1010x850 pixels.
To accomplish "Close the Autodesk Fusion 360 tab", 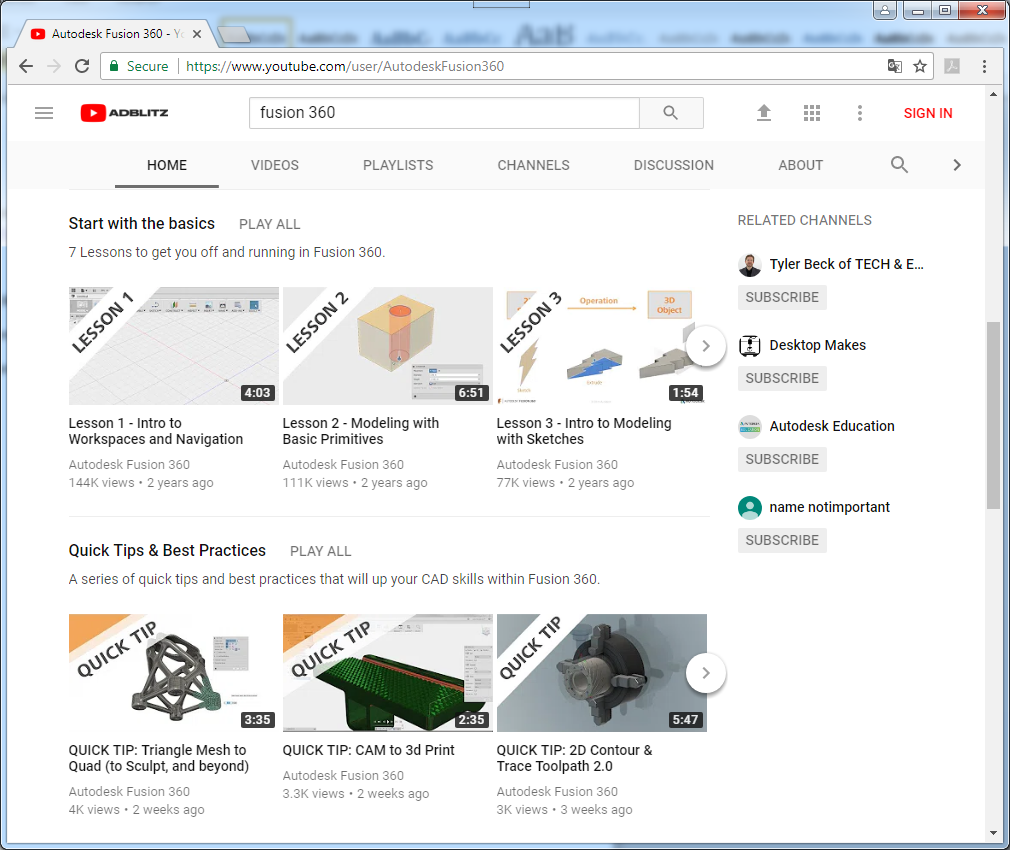I will pyautogui.click(x=197, y=34).
